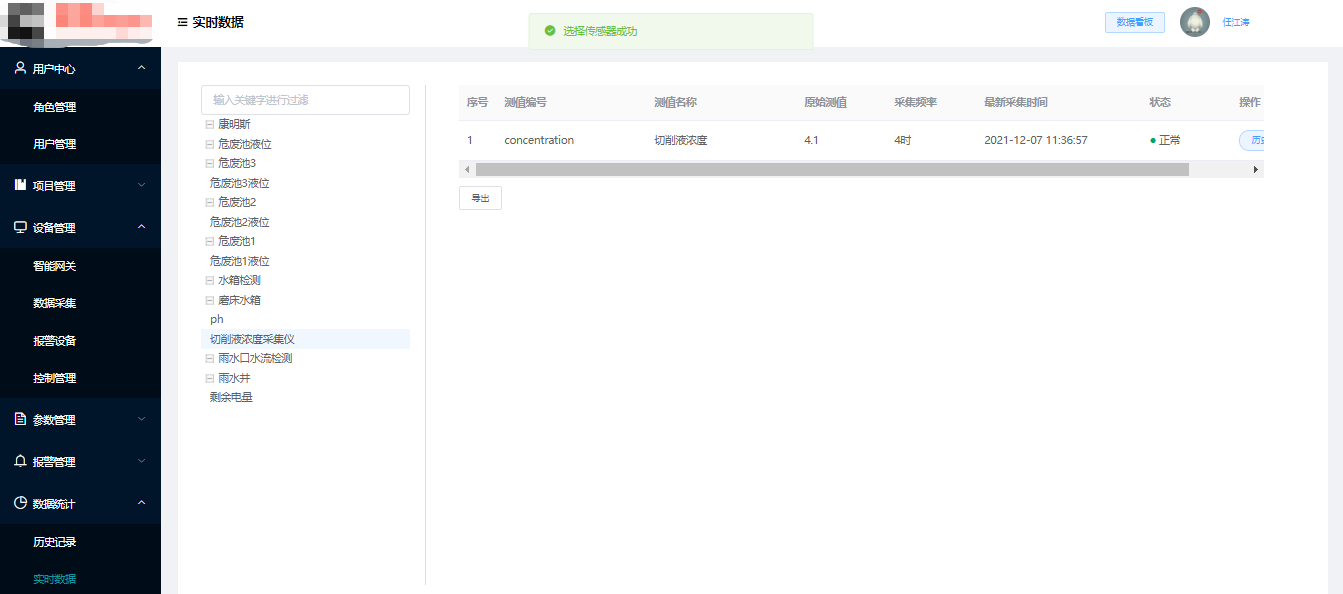Select 危废池3液位 in the tree
Viewport: 1343px width, 594px height.
pyautogui.click(x=239, y=183)
